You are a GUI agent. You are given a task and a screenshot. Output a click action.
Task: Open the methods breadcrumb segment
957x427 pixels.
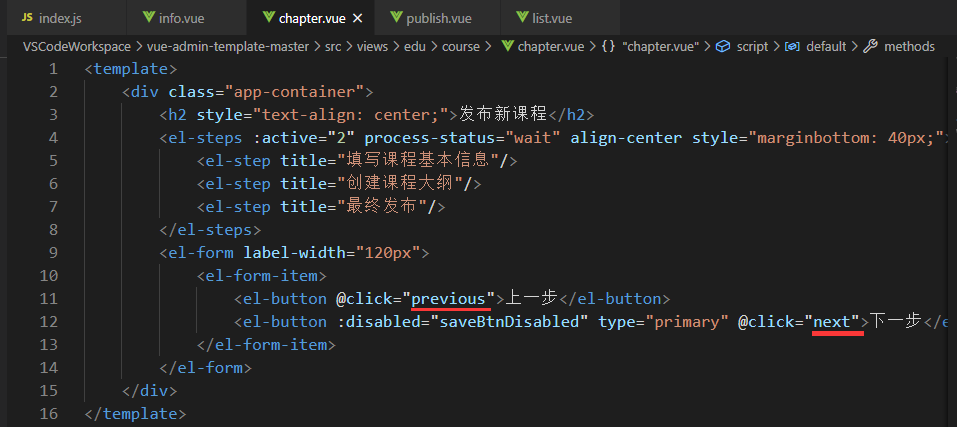click(909, 46)
